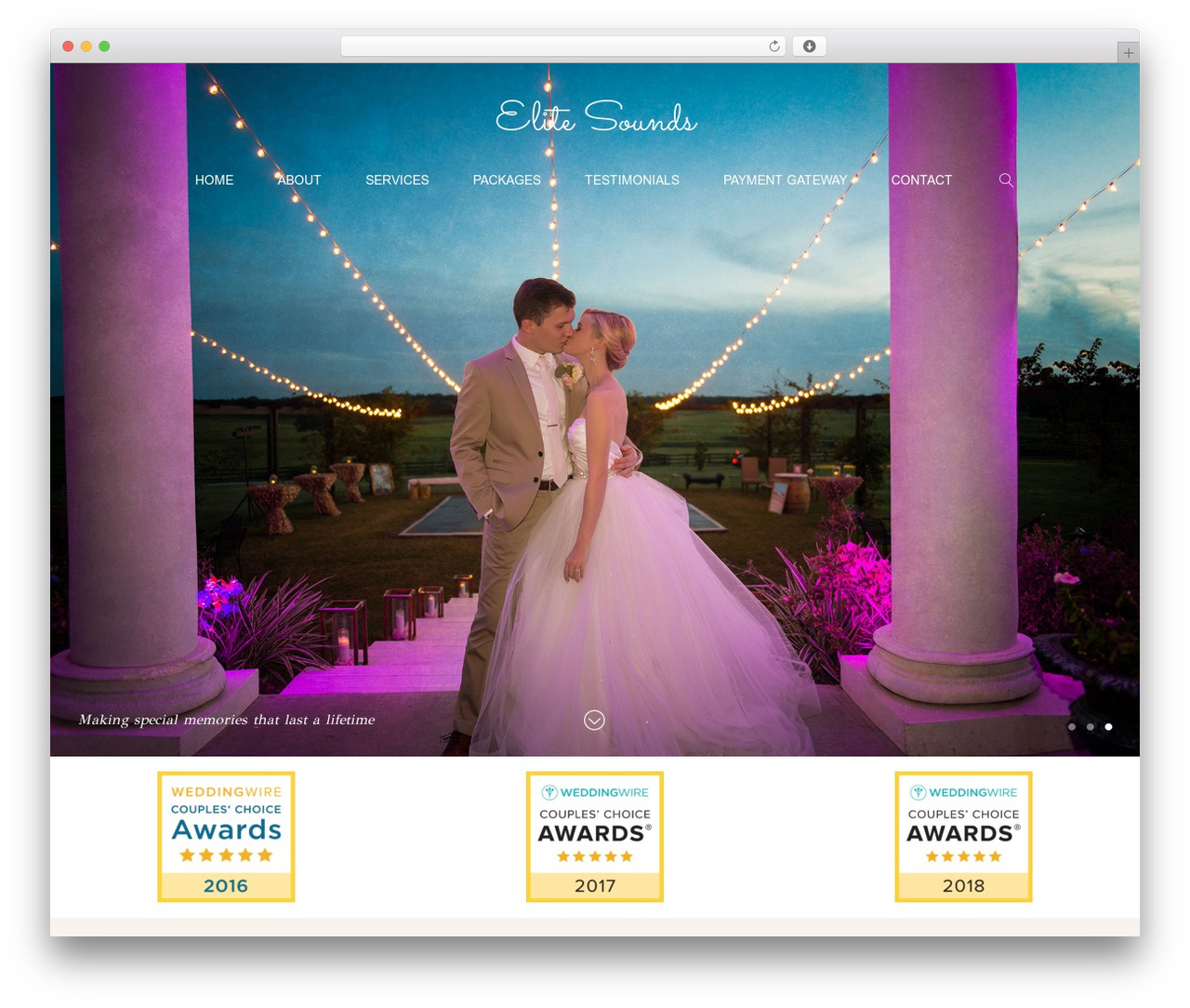
Task: Maximize the window with green button
Action: coord(104,46)
